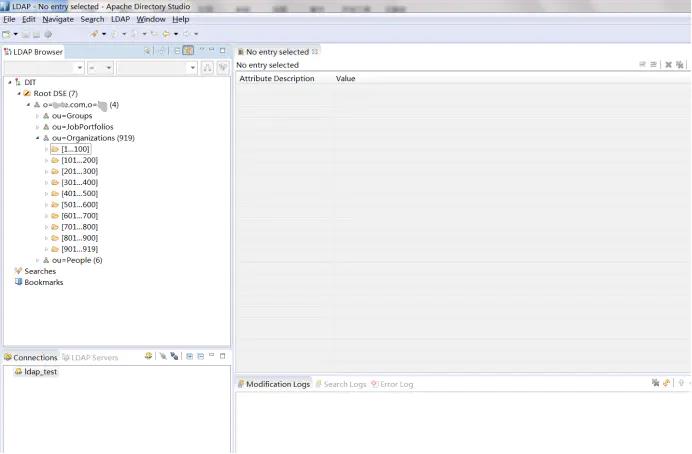Open the quick search operator dropdown
This screenshot has width=692, height=454.
pos(100,68)
